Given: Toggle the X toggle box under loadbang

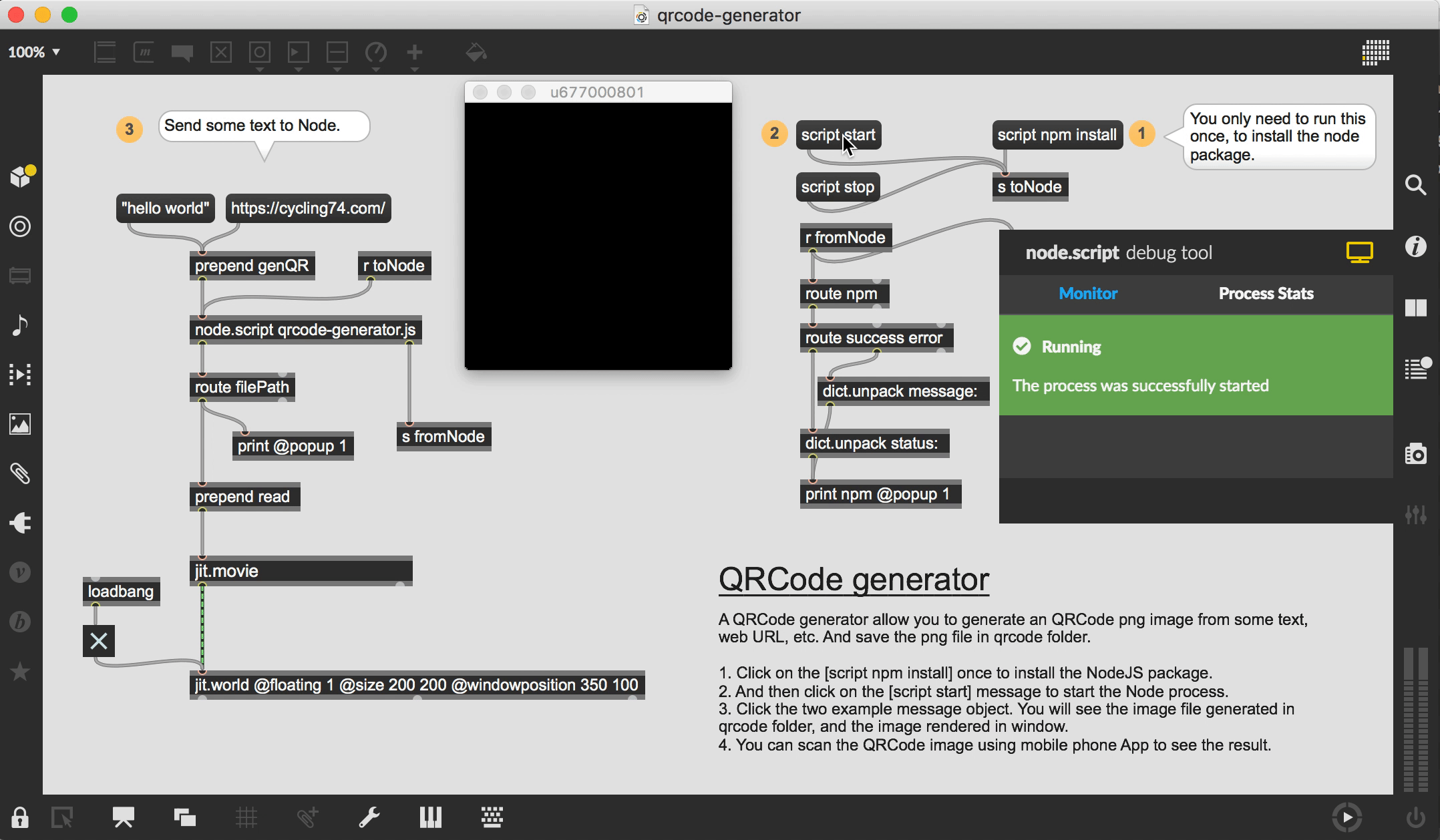Looking at the screenshot, I should click(x=99, y=641).
